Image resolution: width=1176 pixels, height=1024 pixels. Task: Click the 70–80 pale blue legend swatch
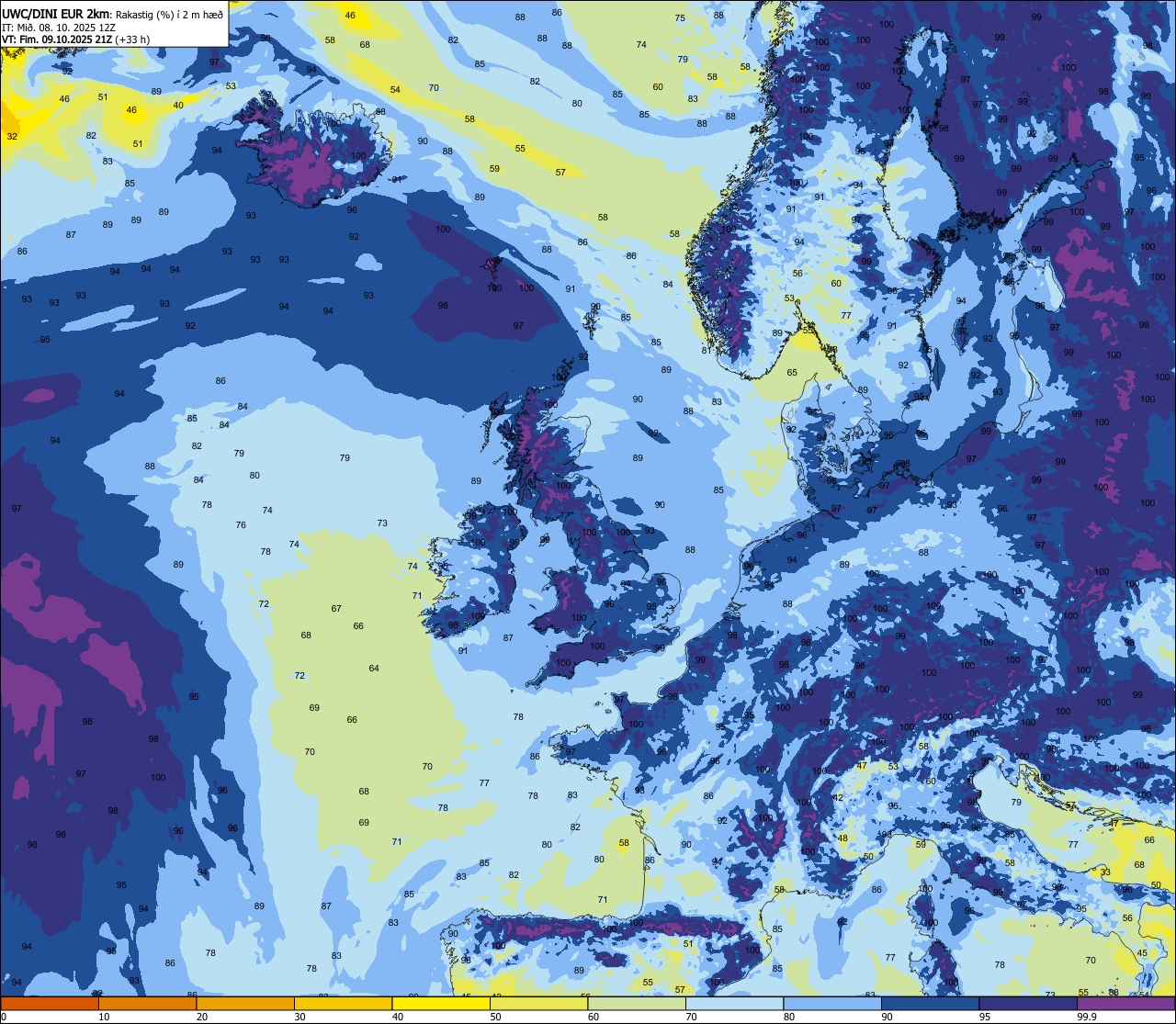(x=734, y=1003)
